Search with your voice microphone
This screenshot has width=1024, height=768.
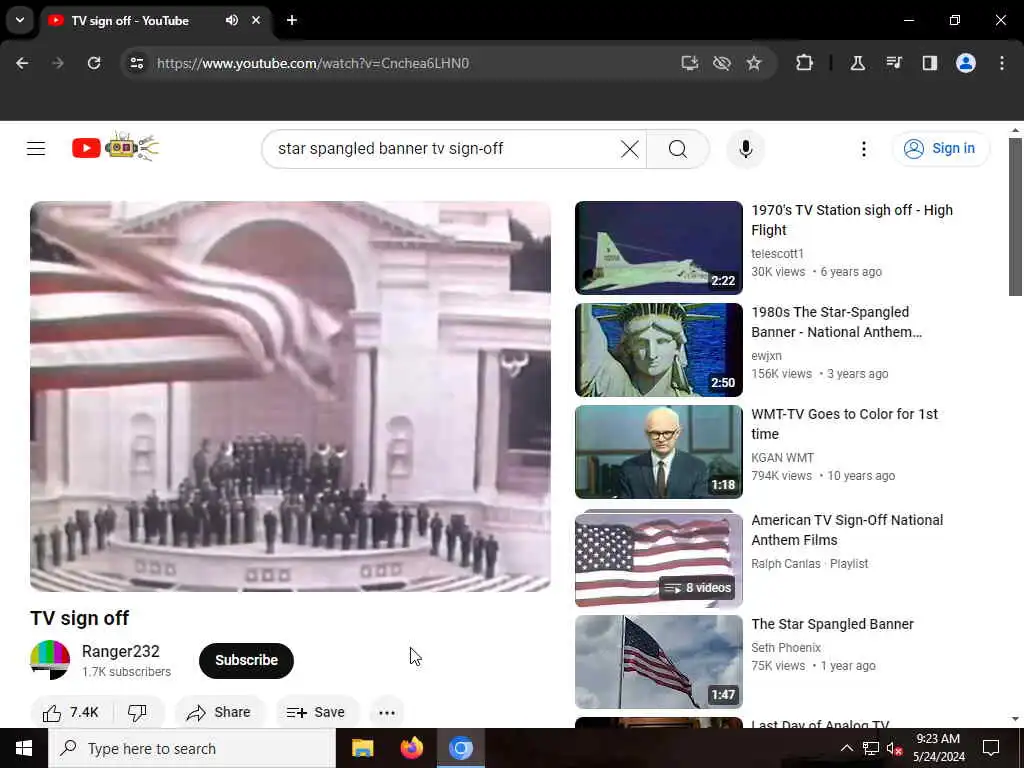pos(746,149)
